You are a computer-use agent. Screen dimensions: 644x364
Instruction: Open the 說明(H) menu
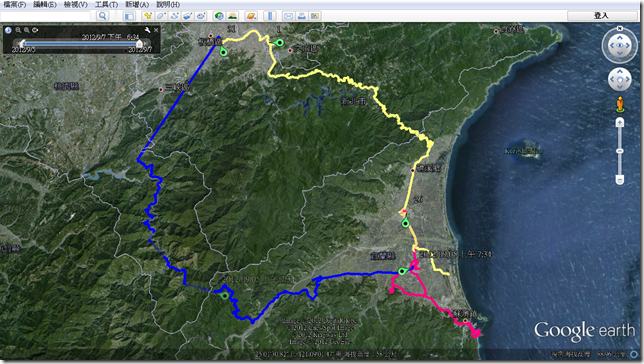pyautogui.click(x=168, y=5)
